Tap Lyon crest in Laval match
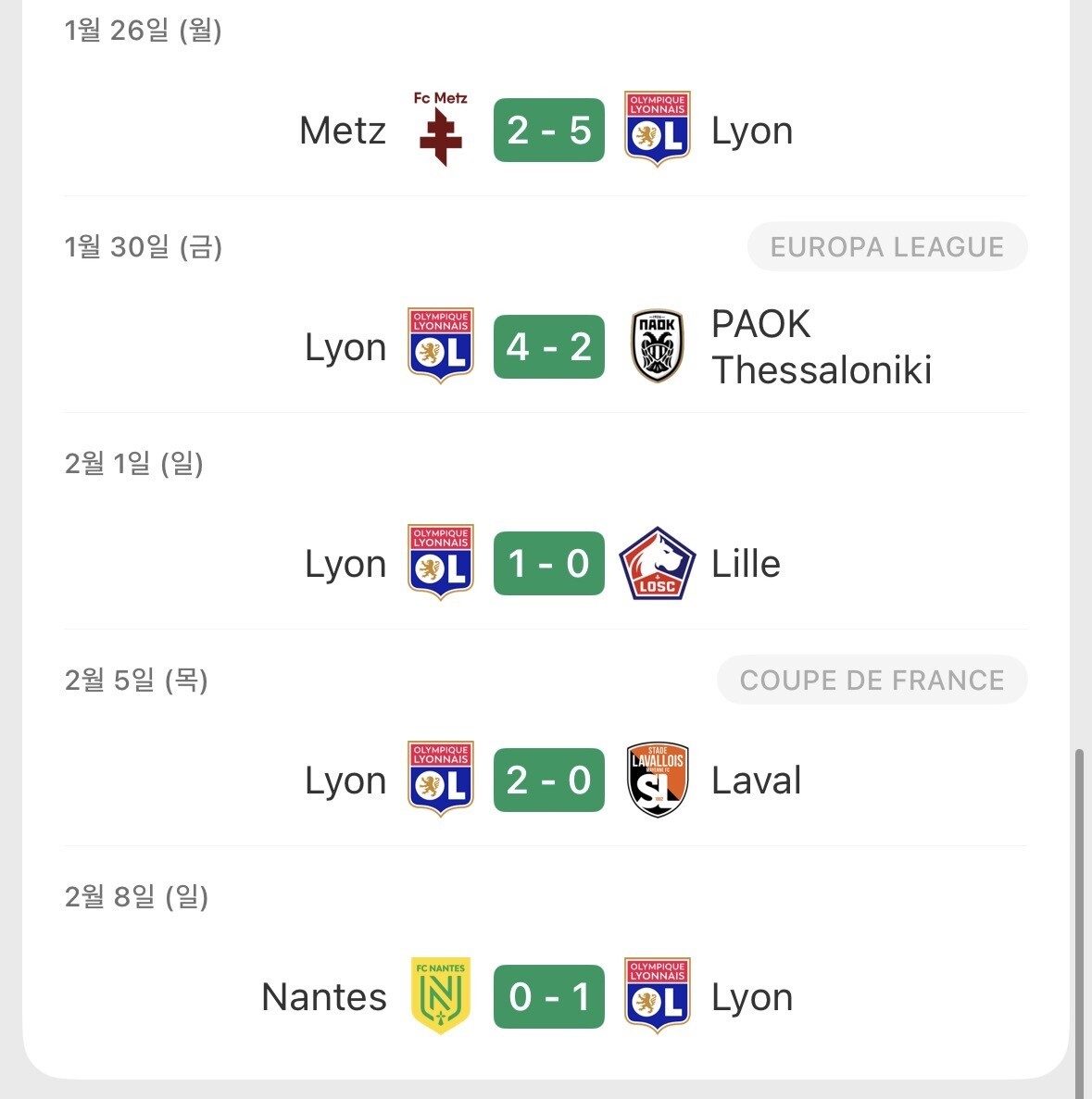 click(441, 780)
